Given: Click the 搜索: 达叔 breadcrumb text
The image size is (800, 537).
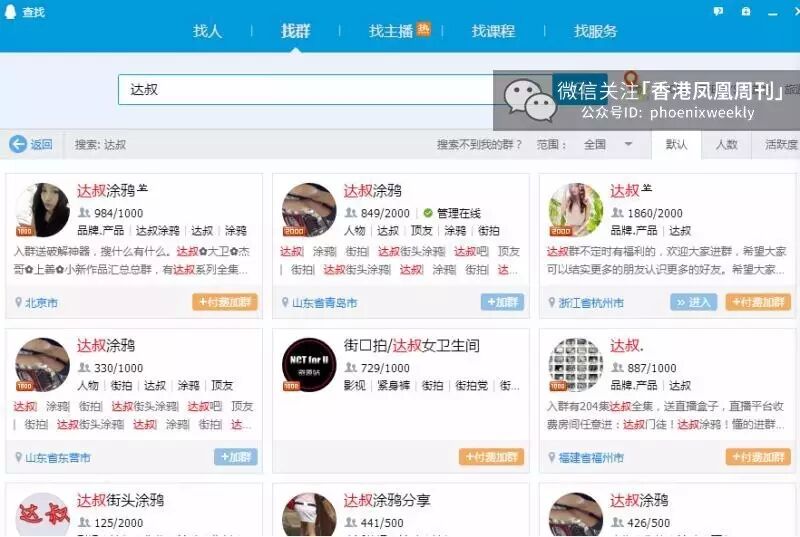Looking at the screenshot, I should tap(100, 144).
